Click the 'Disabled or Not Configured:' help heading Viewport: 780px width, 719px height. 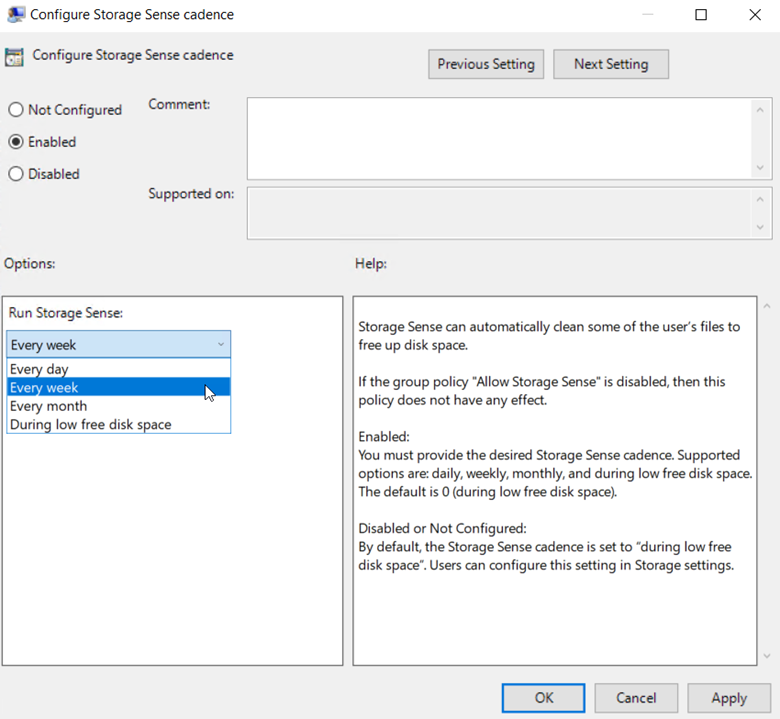(x=442, y=528)
